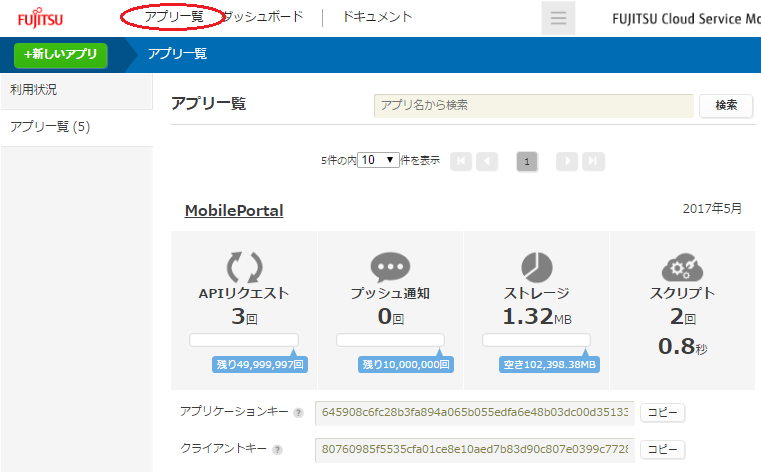
Task: Select 利用状況 in the sidebar
Action: coord(77,90)
